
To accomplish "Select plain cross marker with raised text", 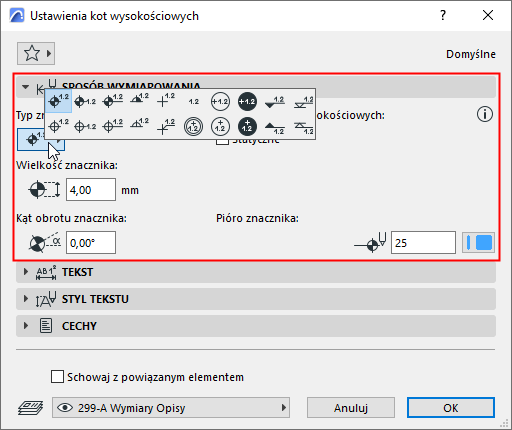I will [166, 101].
